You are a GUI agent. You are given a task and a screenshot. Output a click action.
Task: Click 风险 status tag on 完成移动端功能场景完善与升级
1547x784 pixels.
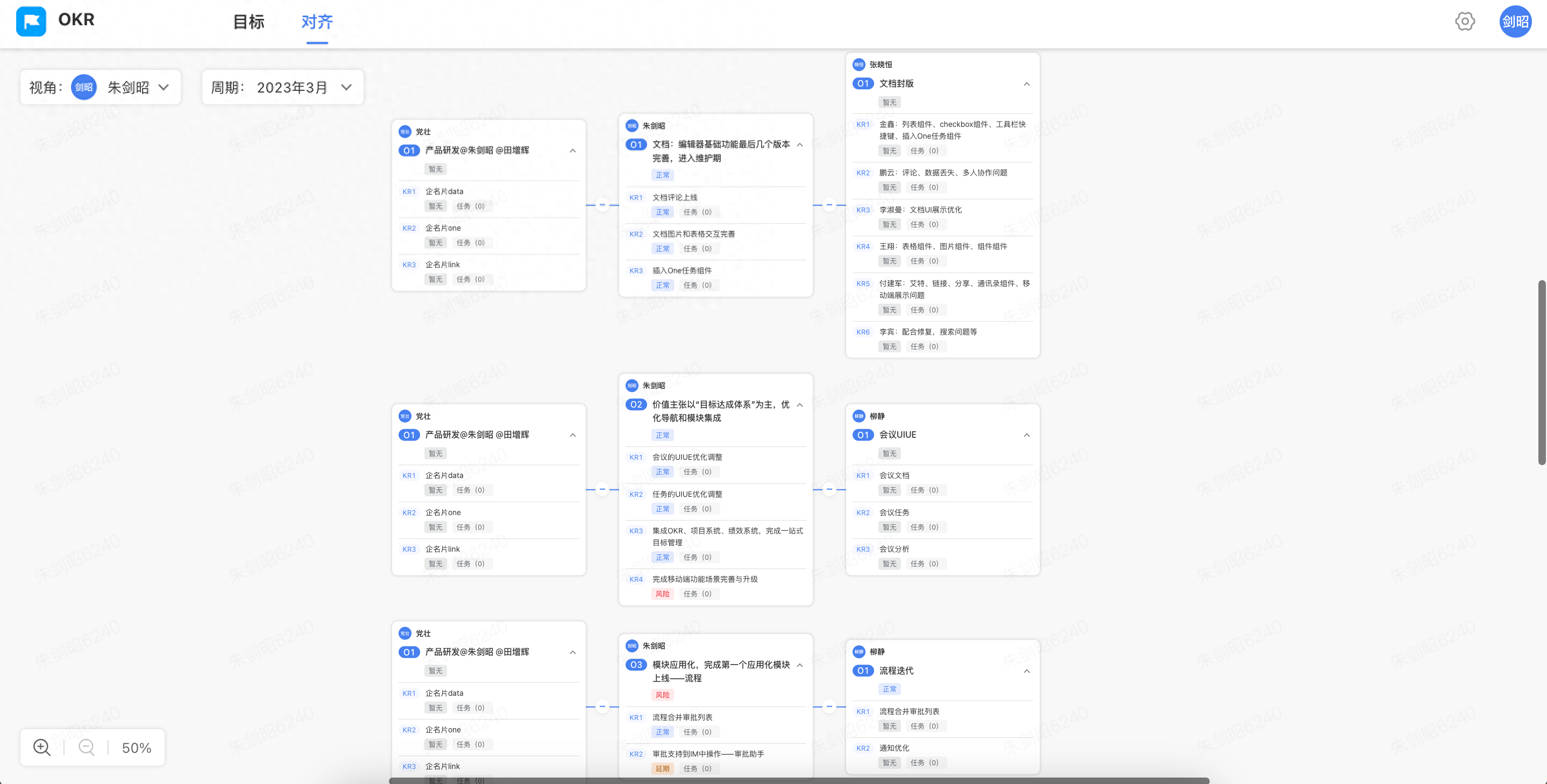coord(662,594)
